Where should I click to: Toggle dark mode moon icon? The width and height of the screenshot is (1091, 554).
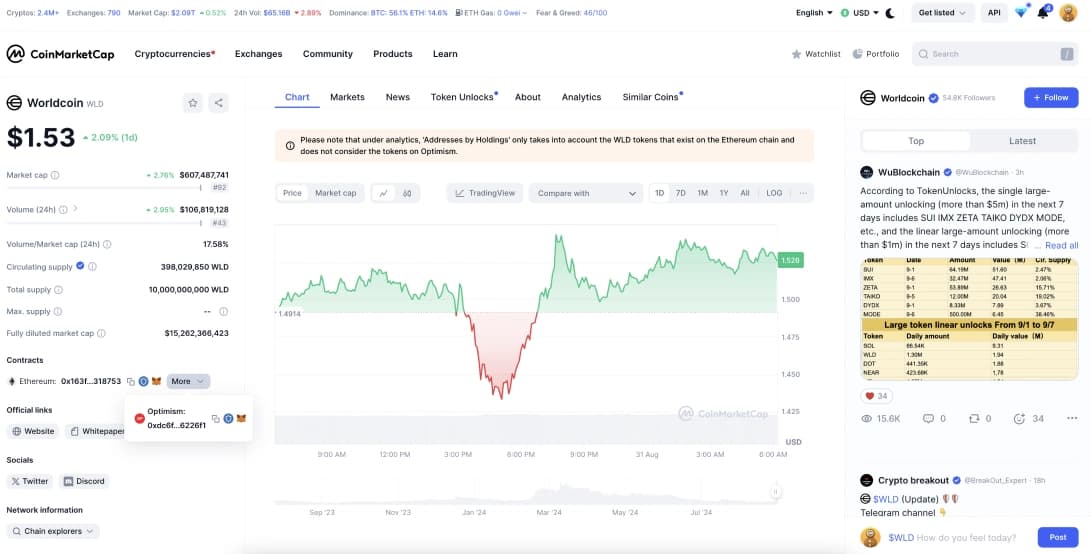(890, 13)
